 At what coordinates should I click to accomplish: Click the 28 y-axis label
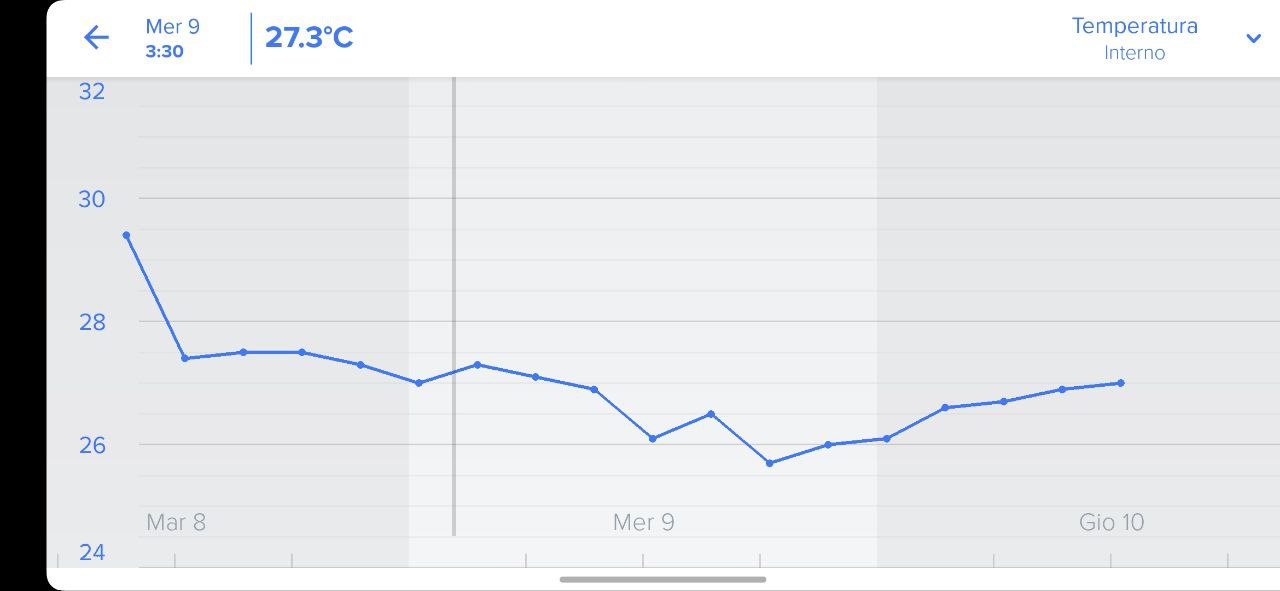tap(92, 322)
